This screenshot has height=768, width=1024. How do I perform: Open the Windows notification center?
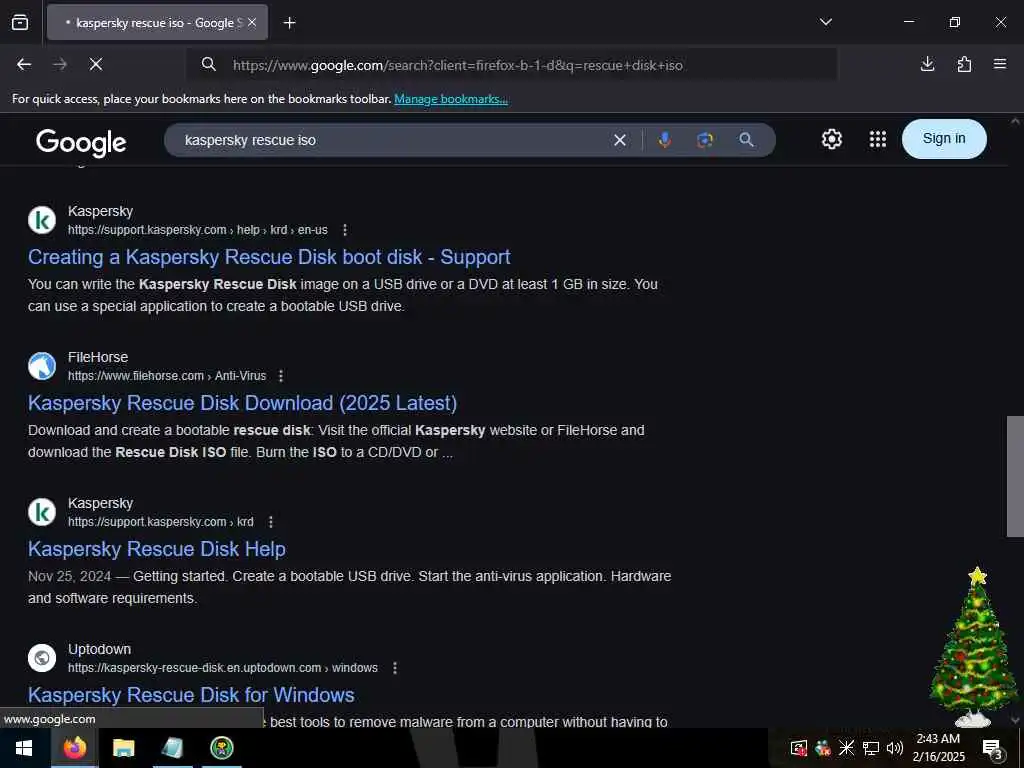[993, 748]
